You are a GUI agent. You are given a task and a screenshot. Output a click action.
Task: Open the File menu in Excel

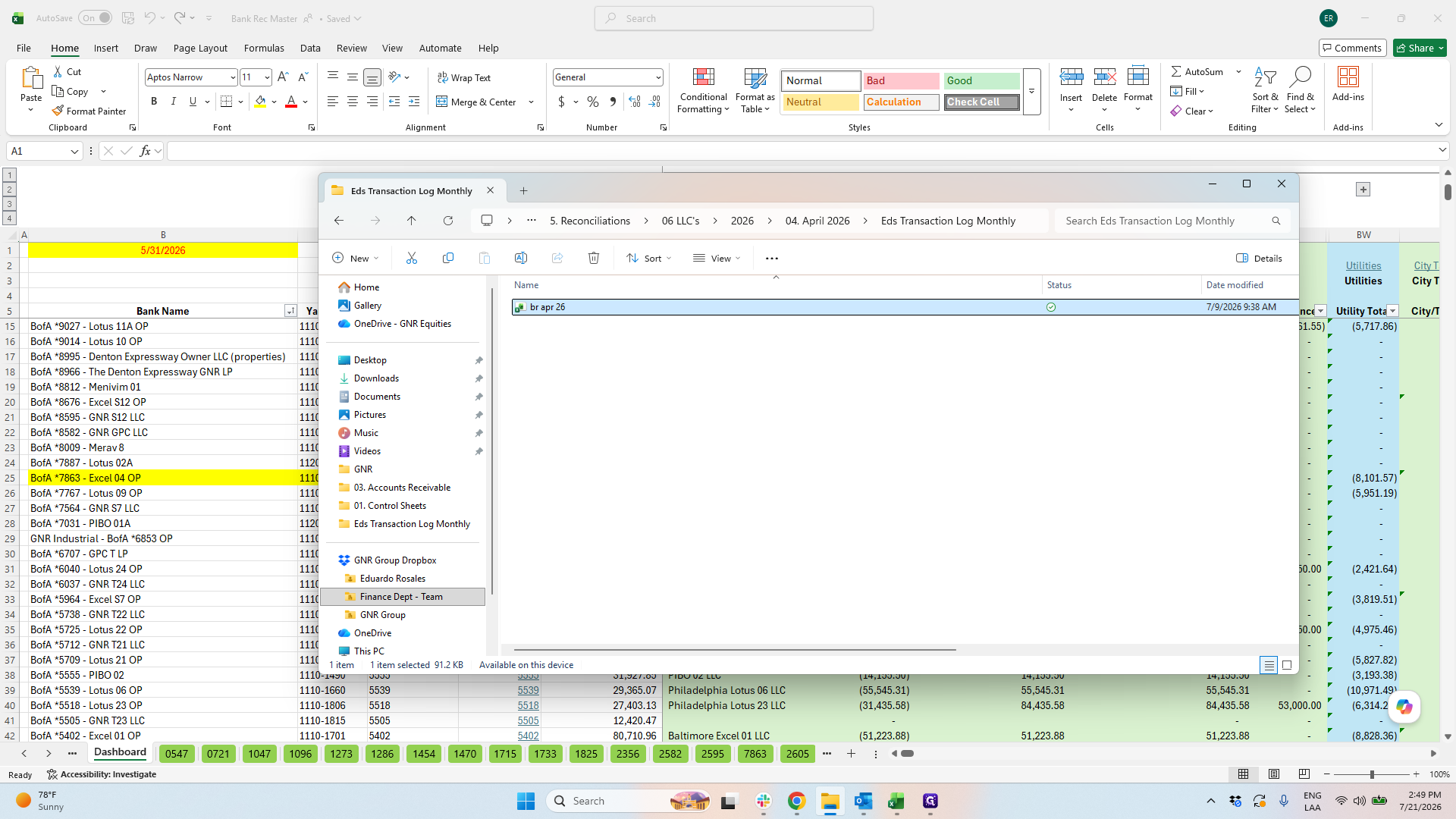(x=24, y=48)
